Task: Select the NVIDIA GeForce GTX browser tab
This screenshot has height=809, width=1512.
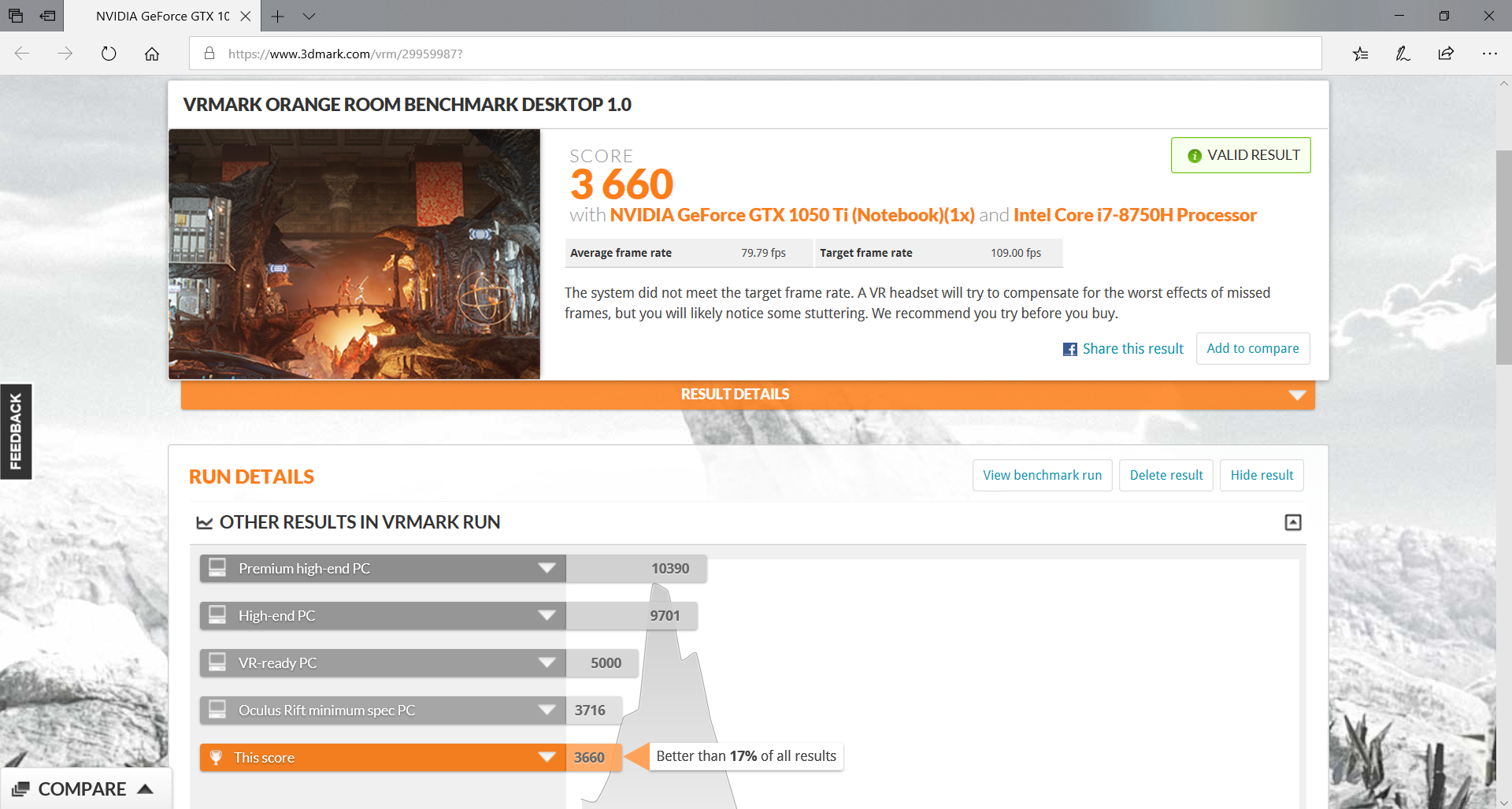Action: pos(162,16)
